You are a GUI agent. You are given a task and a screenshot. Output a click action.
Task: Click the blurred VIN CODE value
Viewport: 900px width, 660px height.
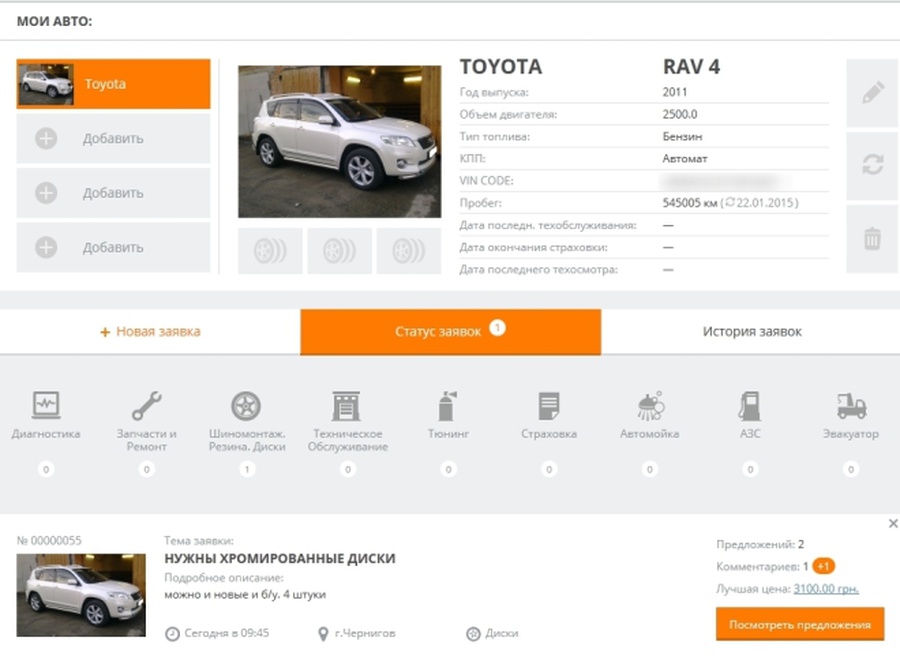pyautogui.click(x=724, y=181)
